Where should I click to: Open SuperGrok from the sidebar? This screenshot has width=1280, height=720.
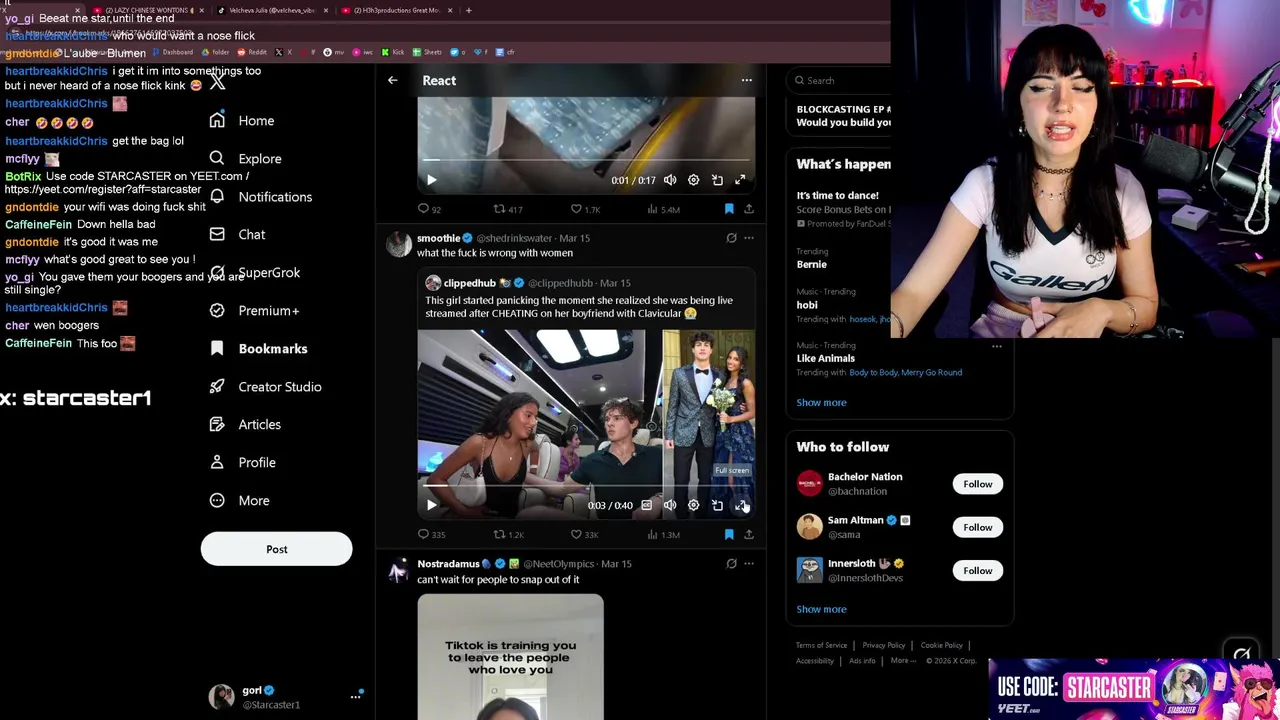pyautogui.click(x=255, y=273)
